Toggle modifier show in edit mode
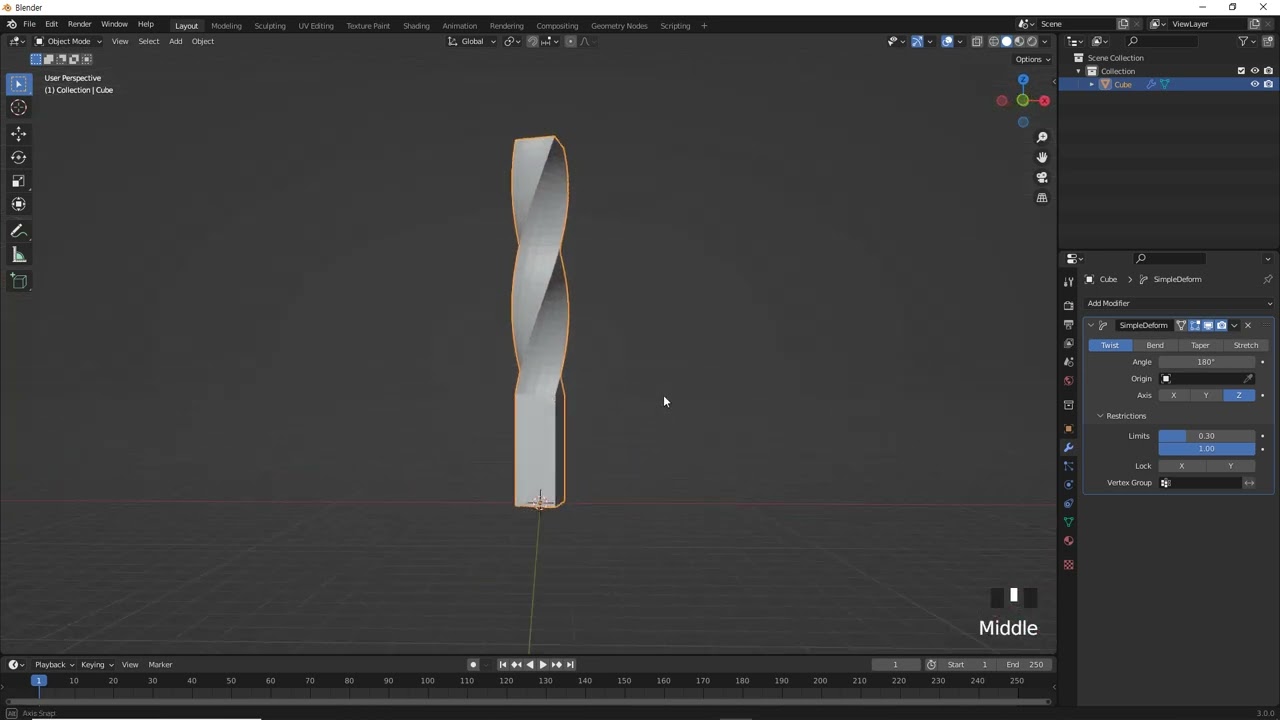The image size is (1280, 720). click(1195, 325)
